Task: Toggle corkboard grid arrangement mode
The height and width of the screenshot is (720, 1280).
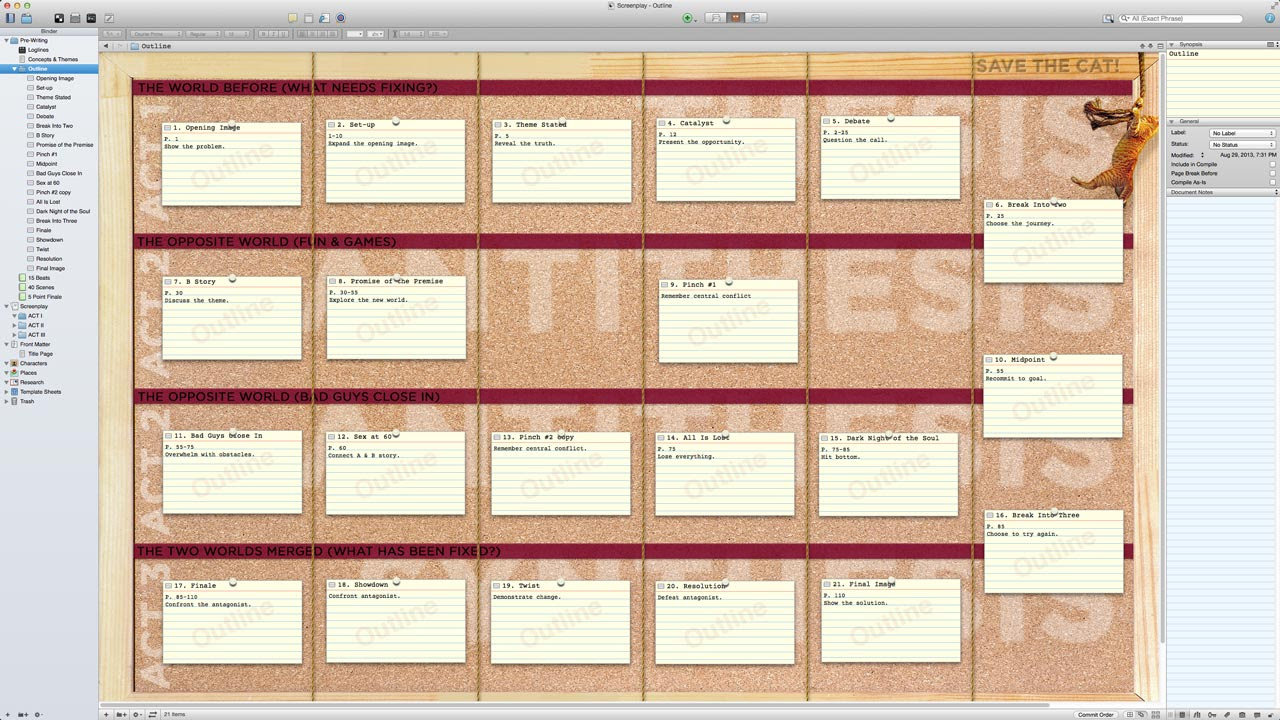Action: tap(1131, 714)
